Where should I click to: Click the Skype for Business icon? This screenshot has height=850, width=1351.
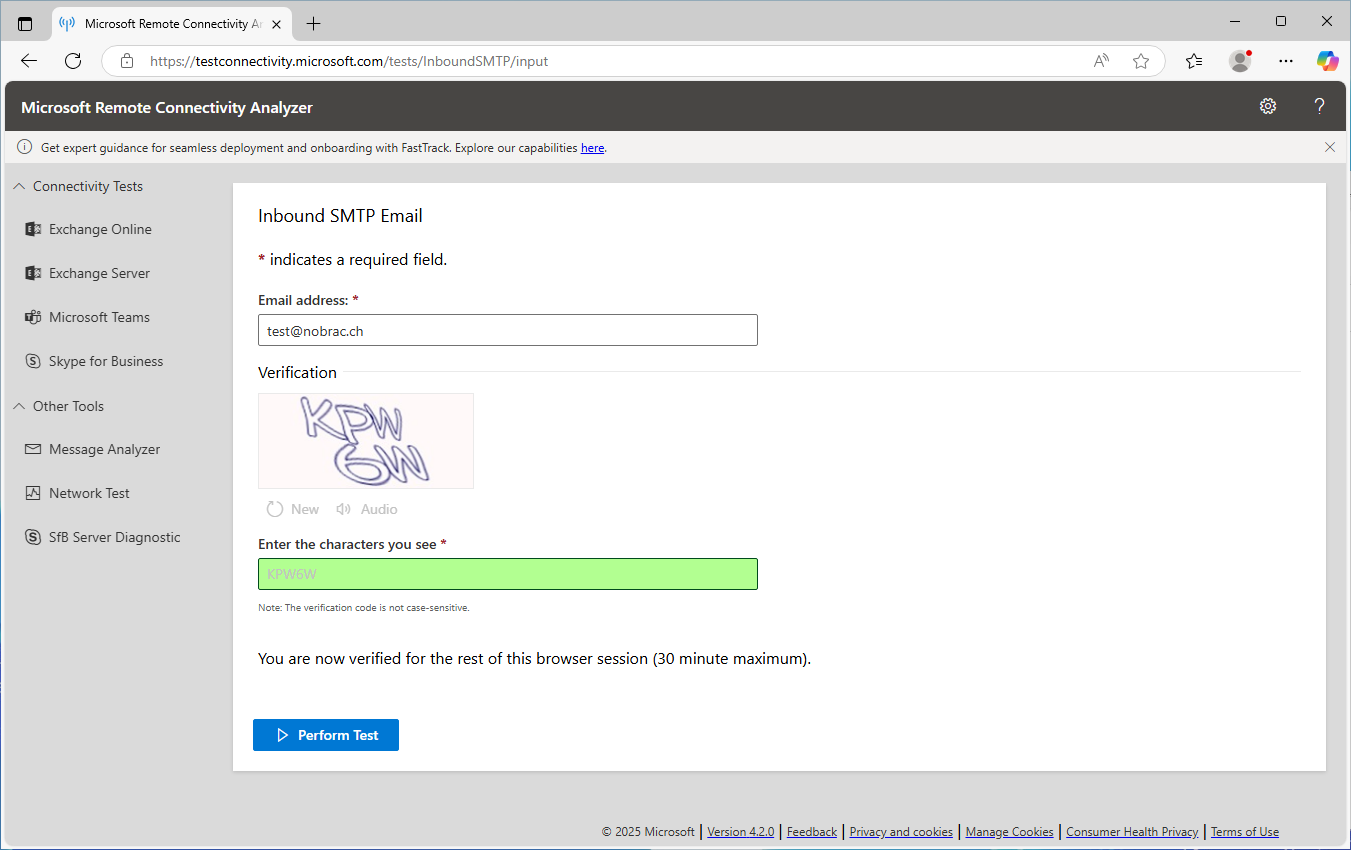(x=33, y=361)
